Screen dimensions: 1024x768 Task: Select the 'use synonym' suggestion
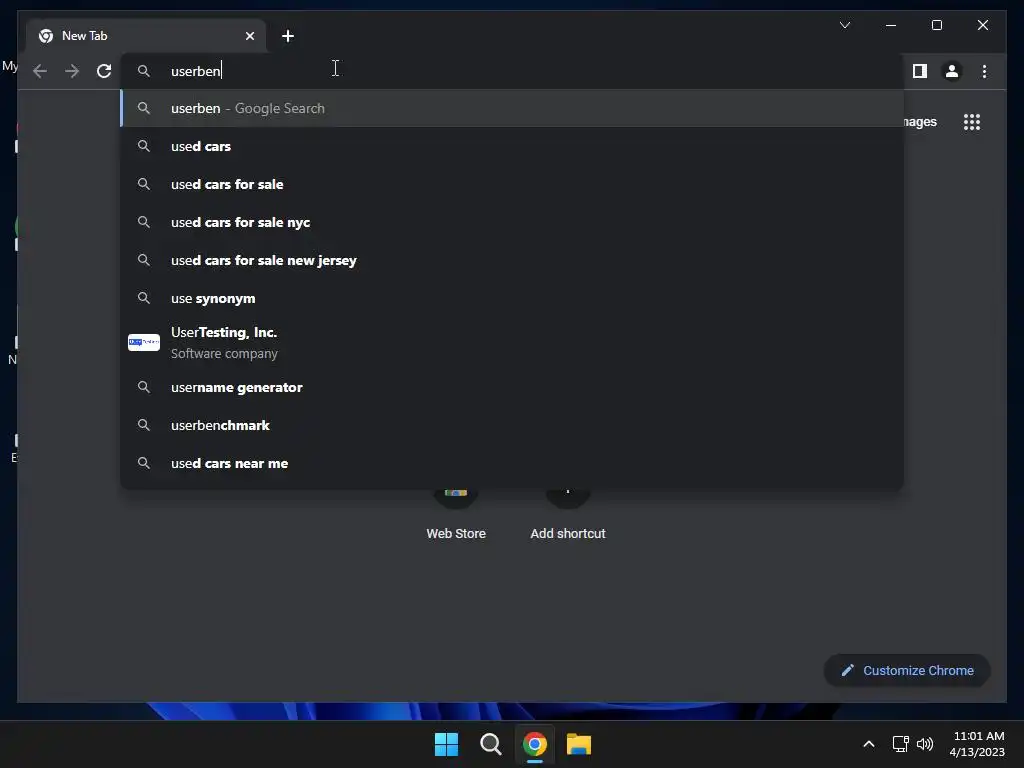[x=513, y=298]
